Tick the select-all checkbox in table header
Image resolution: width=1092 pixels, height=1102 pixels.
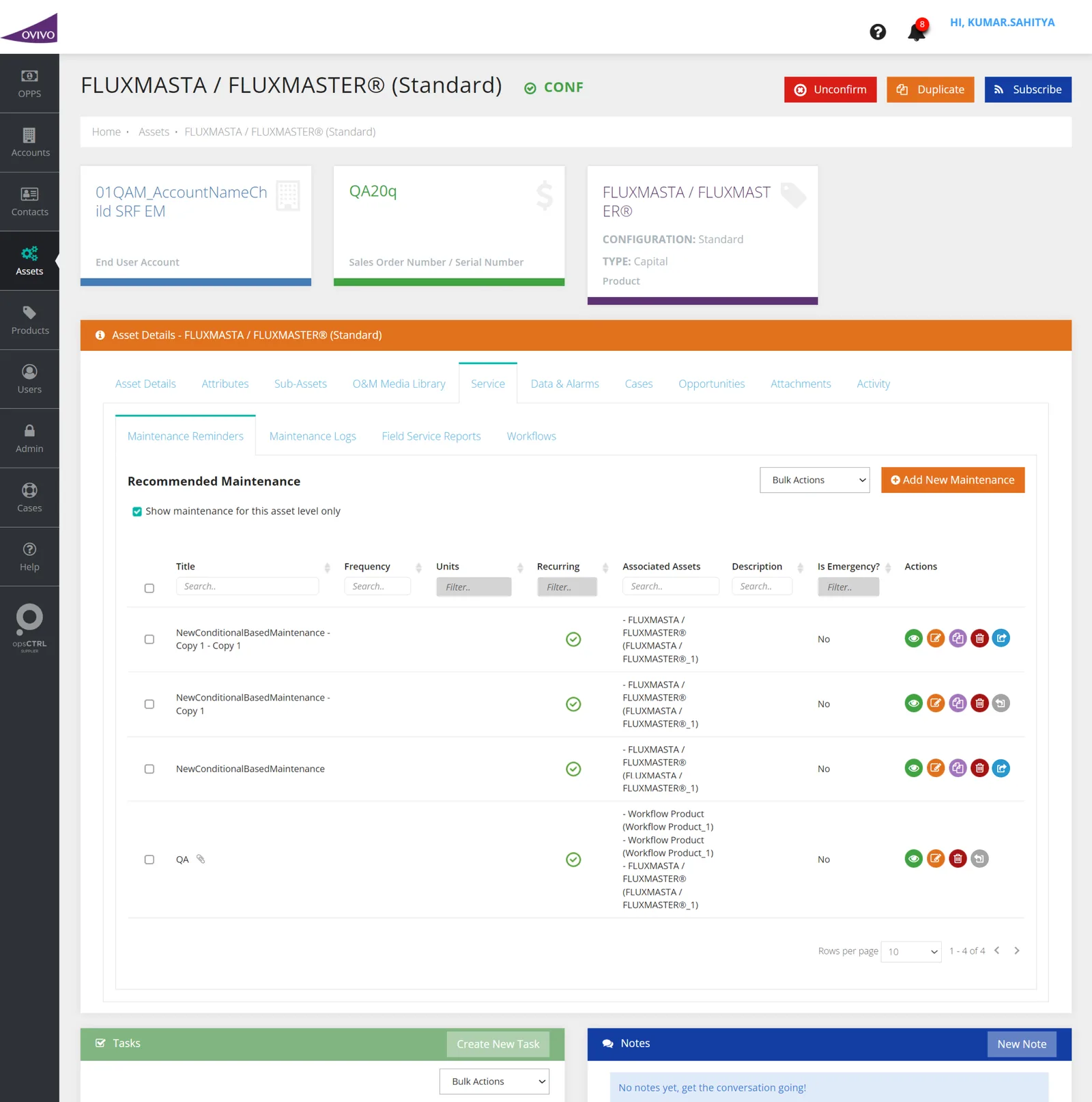[149, 588]
